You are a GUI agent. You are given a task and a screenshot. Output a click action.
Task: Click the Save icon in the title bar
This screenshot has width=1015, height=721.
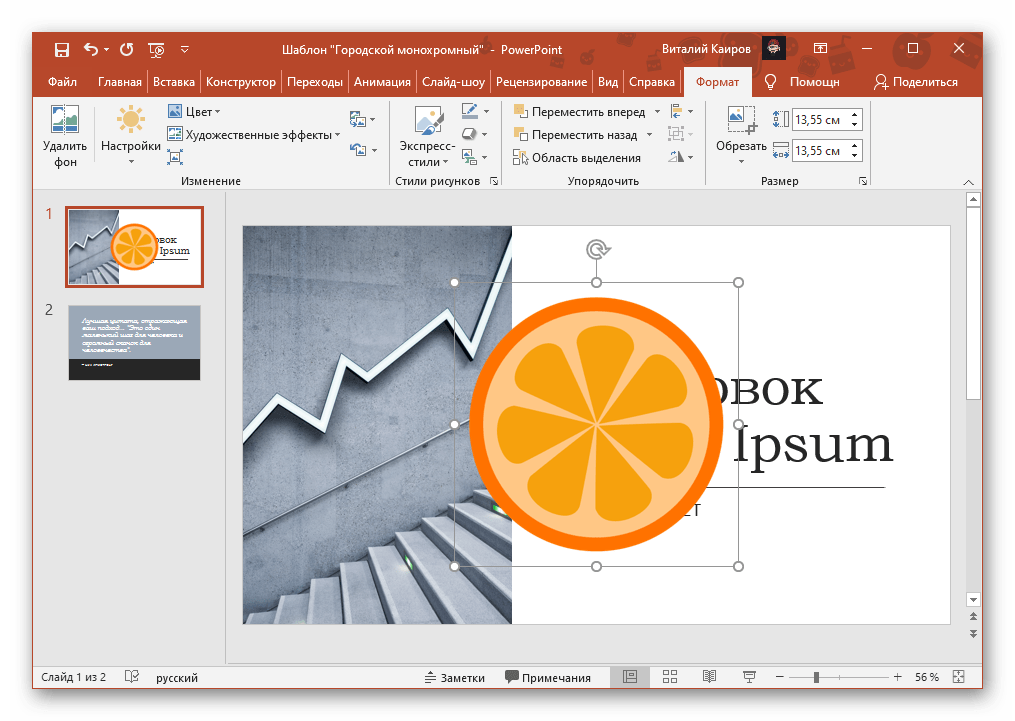[x=62, y=49]
